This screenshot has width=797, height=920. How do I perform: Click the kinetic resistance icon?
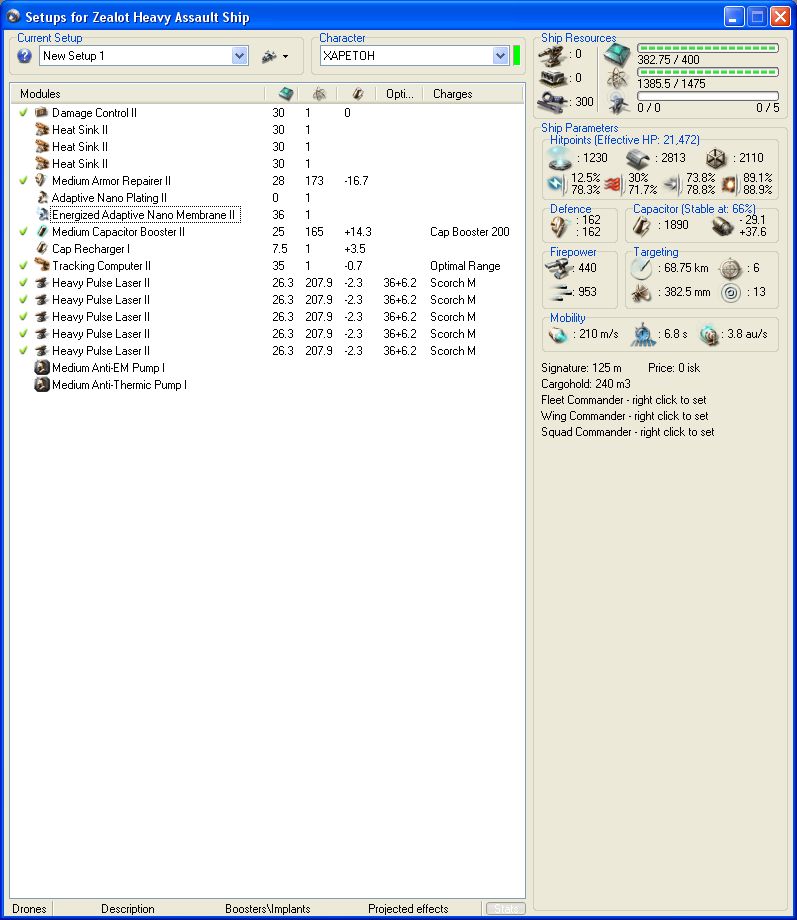click(672, 184)
